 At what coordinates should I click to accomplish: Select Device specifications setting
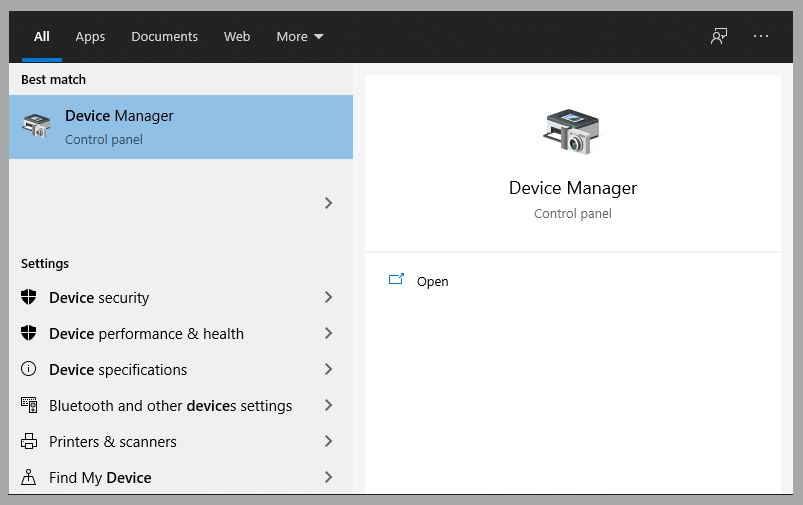click(x=181, y=369)
